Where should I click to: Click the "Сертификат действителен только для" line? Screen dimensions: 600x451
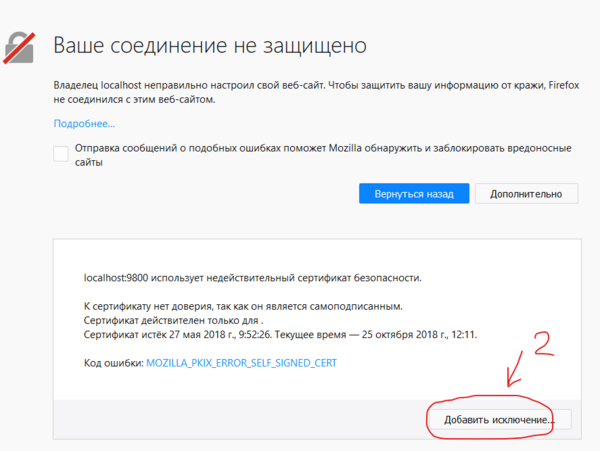pos(169,320)
